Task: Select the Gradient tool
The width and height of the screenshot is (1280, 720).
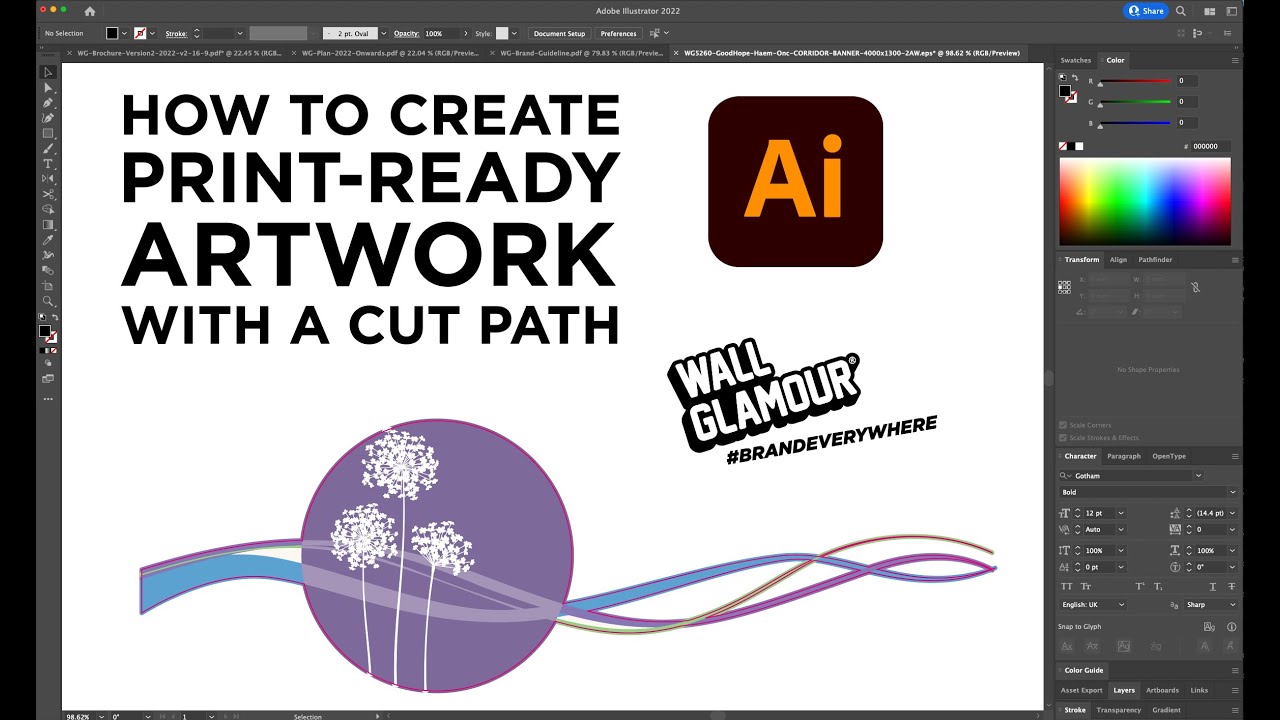Action: 47,224
